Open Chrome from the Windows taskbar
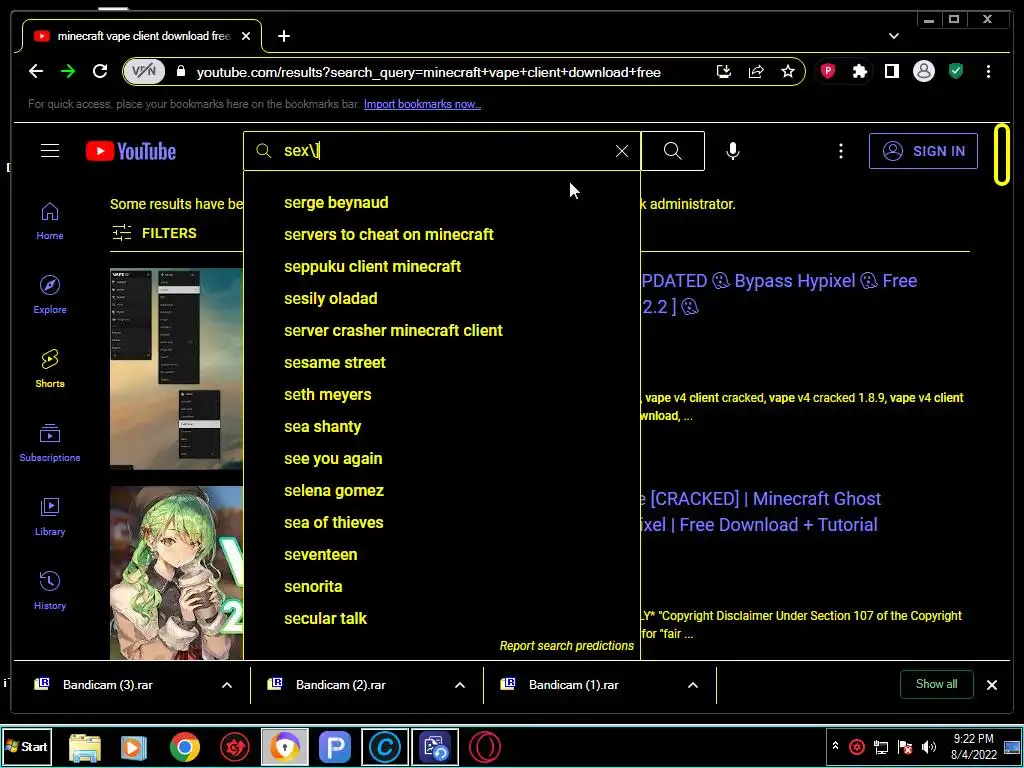 pos(185,746)
